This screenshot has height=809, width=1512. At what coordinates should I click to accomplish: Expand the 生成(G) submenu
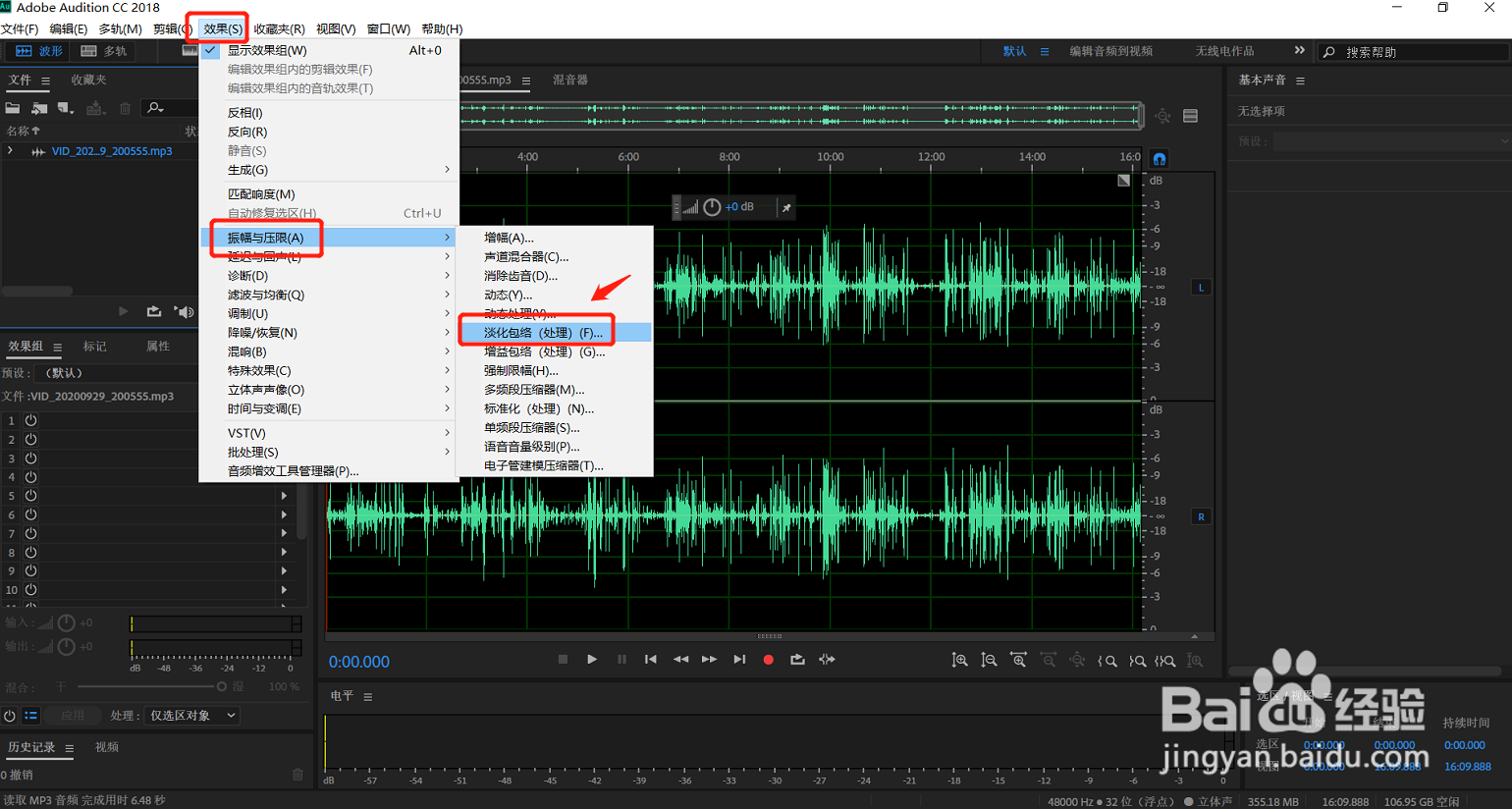point(329,170)
